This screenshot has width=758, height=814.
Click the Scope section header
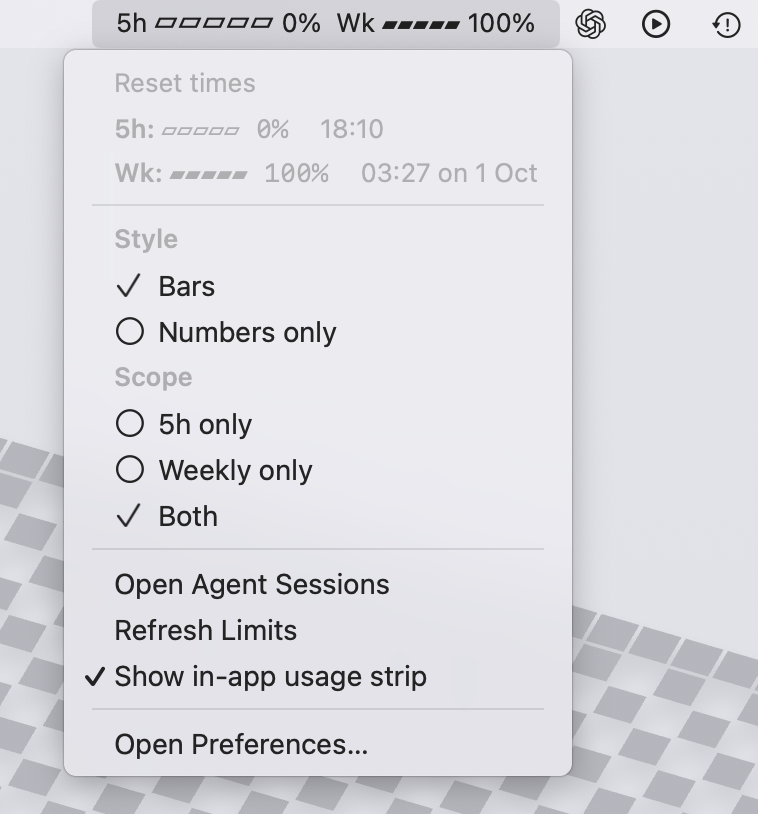[153, 378]
